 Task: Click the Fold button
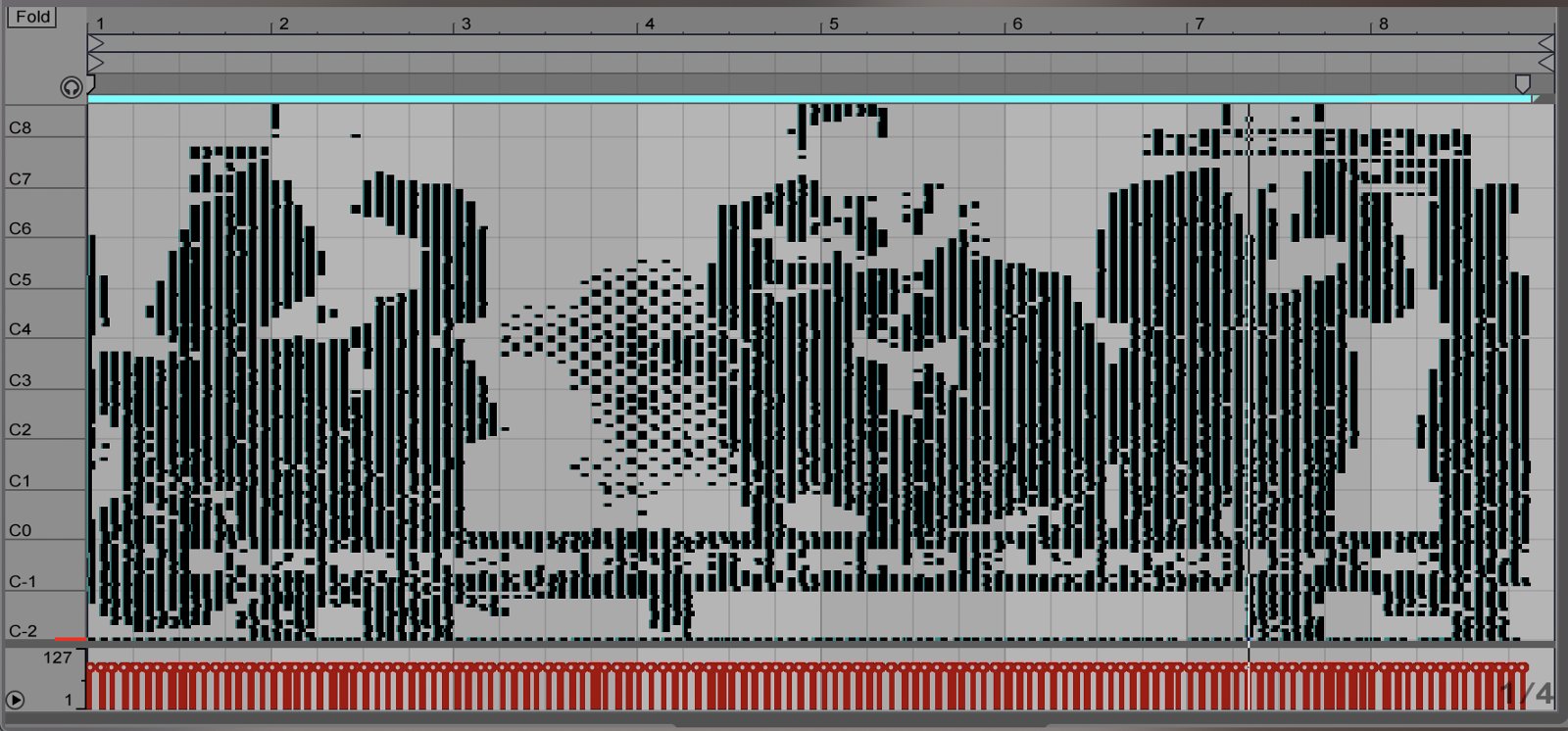tap(32, 17)
